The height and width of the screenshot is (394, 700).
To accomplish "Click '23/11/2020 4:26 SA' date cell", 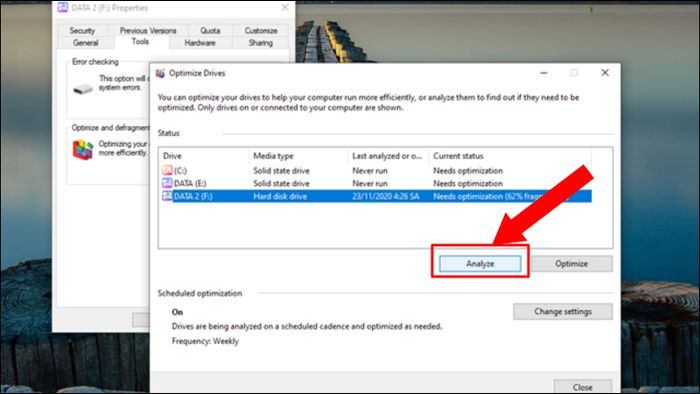I will pyautogui.click(x=386, y=196).
